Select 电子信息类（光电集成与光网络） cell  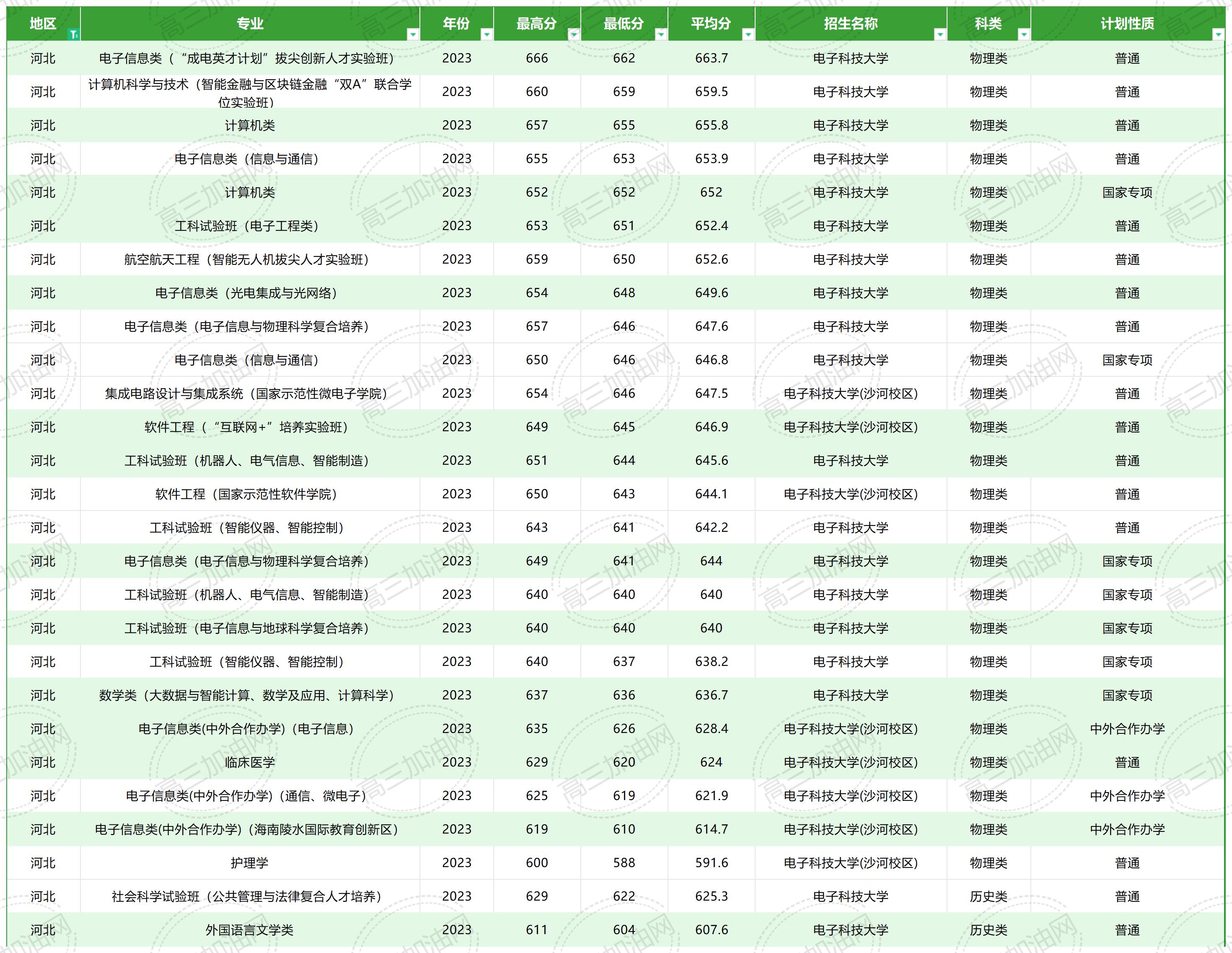coord(250,293)
